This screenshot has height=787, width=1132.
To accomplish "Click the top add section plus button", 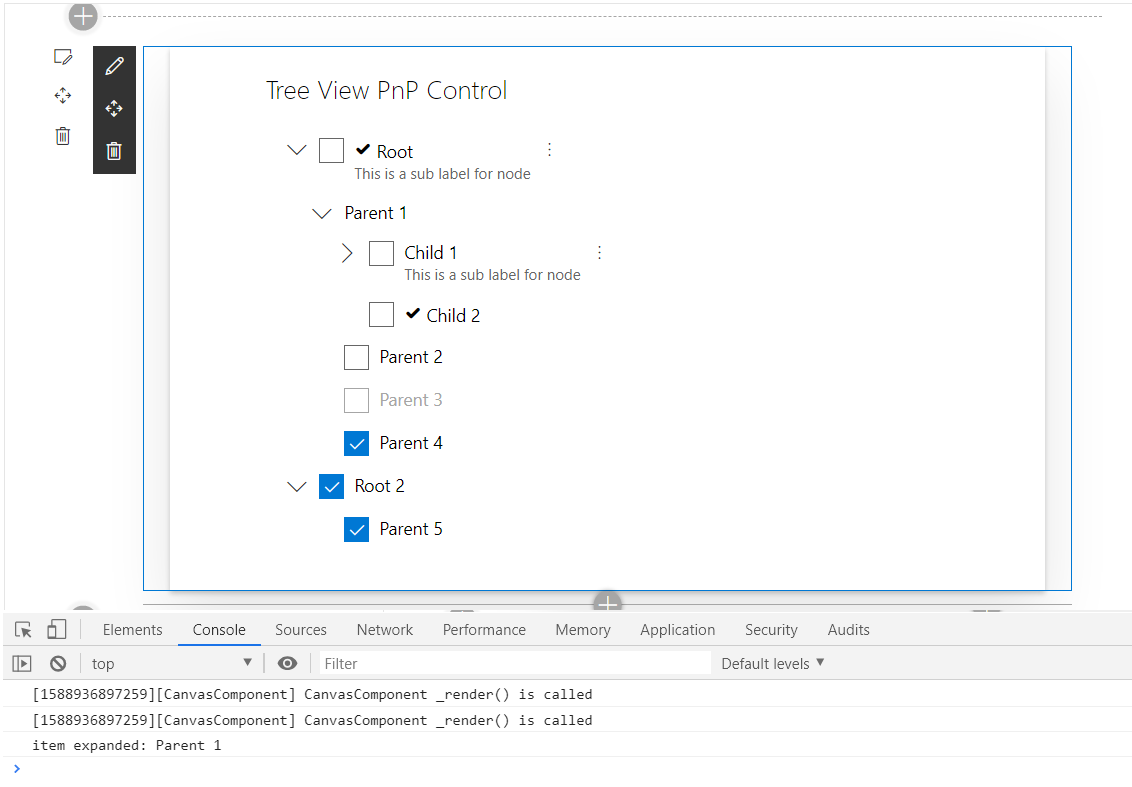I will pos(83,16).
